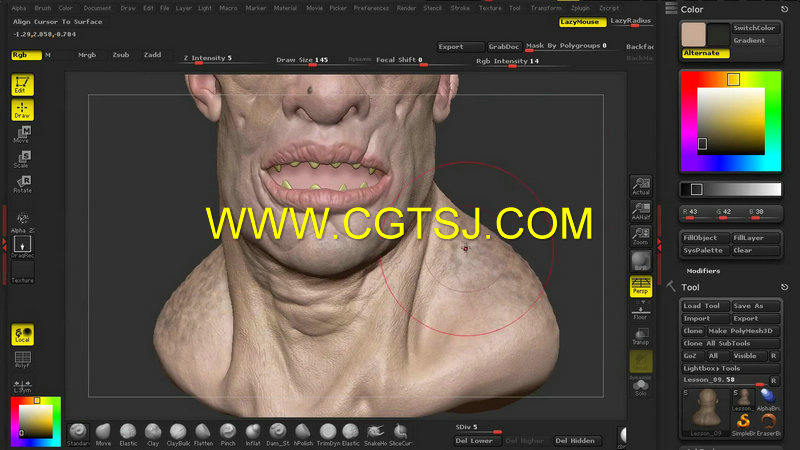Click Save As in Tool palette
The image size is (800, 450).
tap(756, 306)
